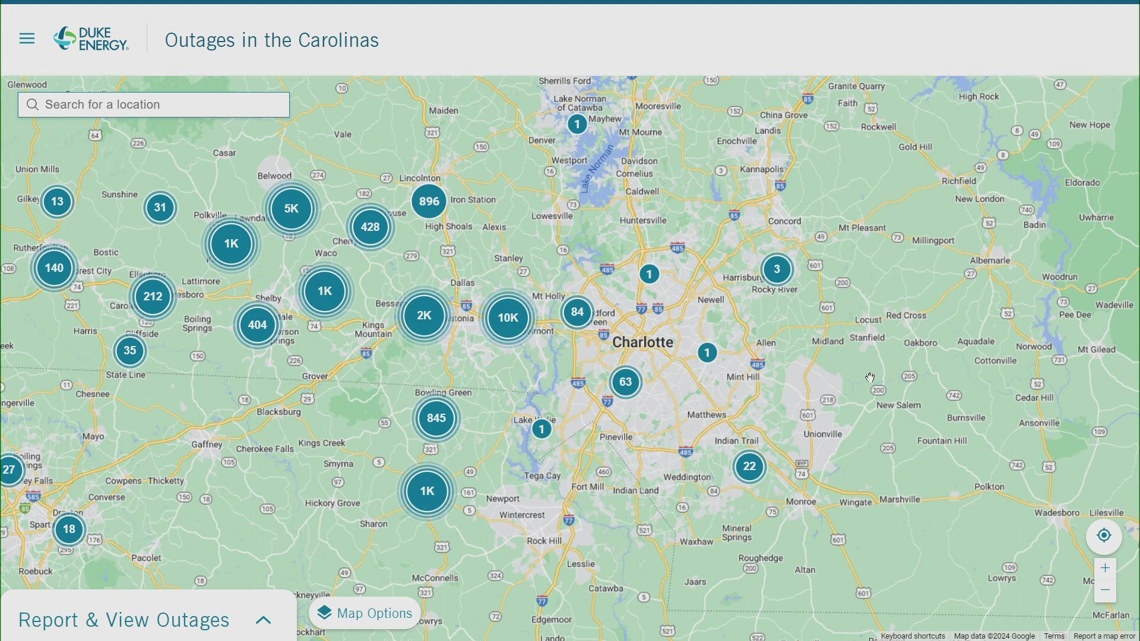Click the Report a map error link
The image size is (1140, 641).
tap(1106, 635)
